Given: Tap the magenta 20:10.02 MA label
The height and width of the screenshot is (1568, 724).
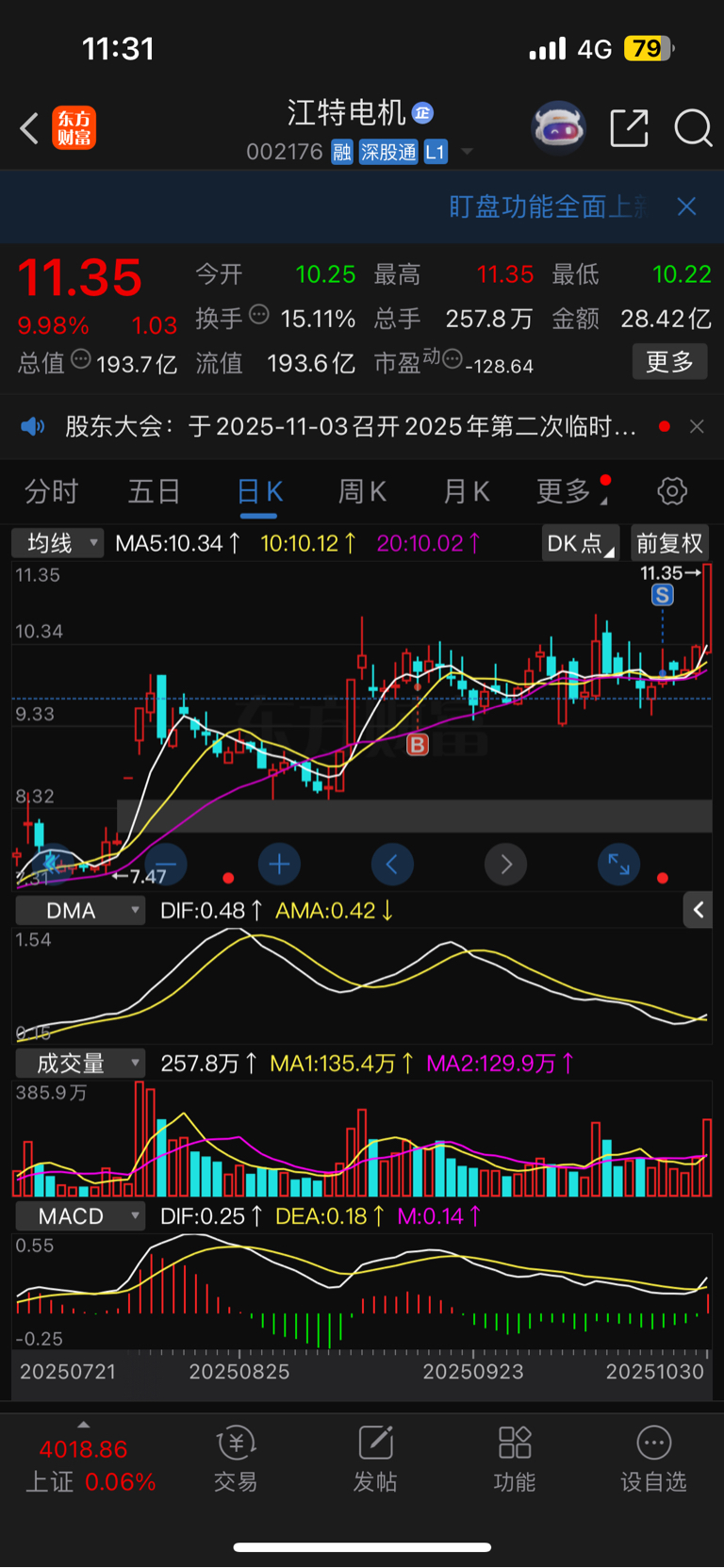Looking at the screenshot, I should pyautogui.click(x=429, y=543).
